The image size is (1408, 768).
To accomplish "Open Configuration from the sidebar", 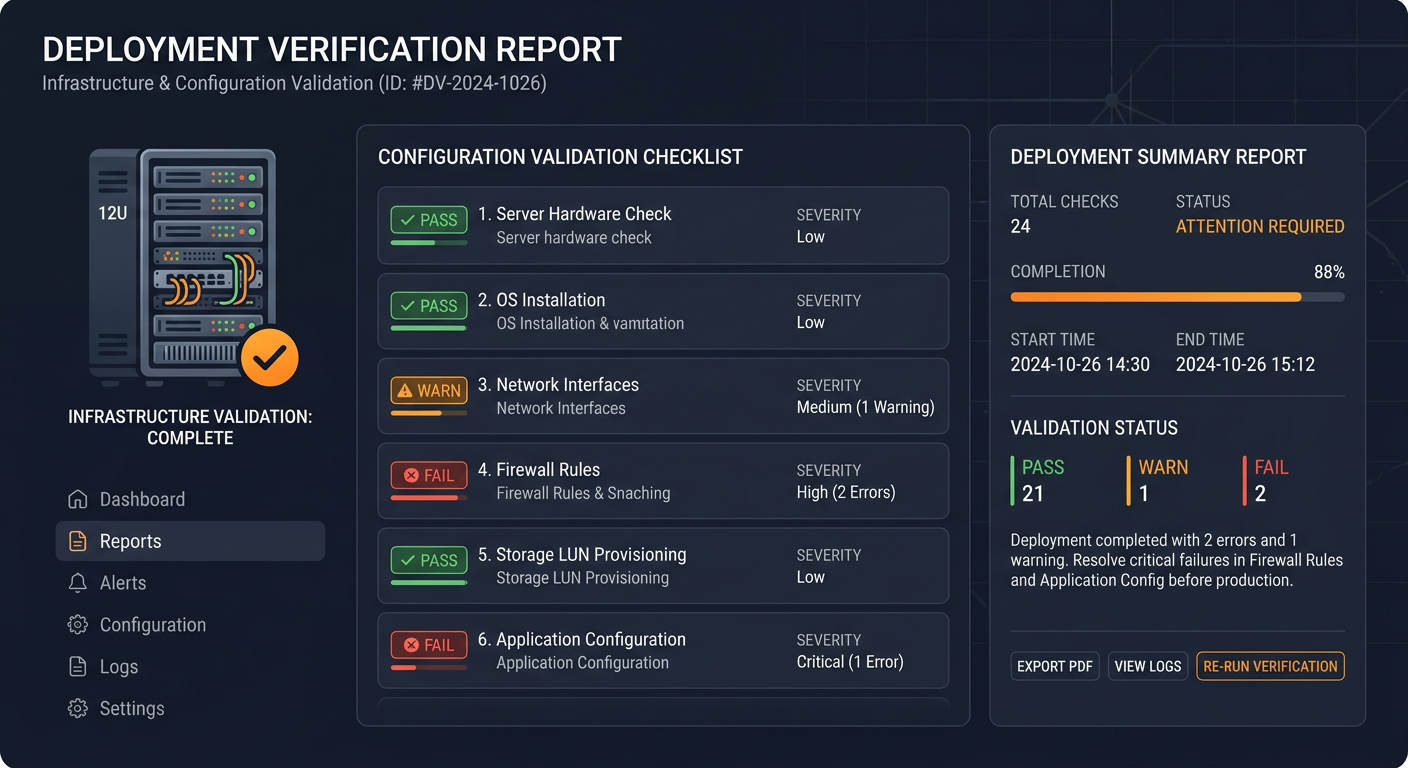I will (190, 625).
